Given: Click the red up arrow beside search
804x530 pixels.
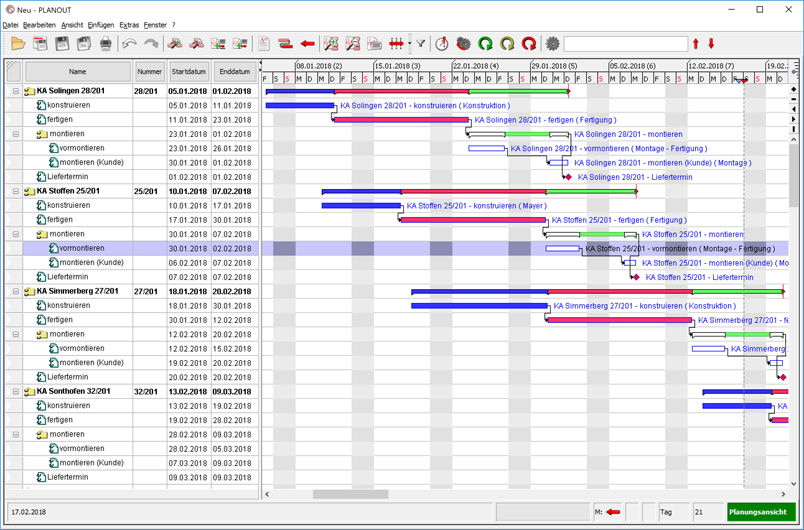Looking at the screenshot, I should coord(696,44).
